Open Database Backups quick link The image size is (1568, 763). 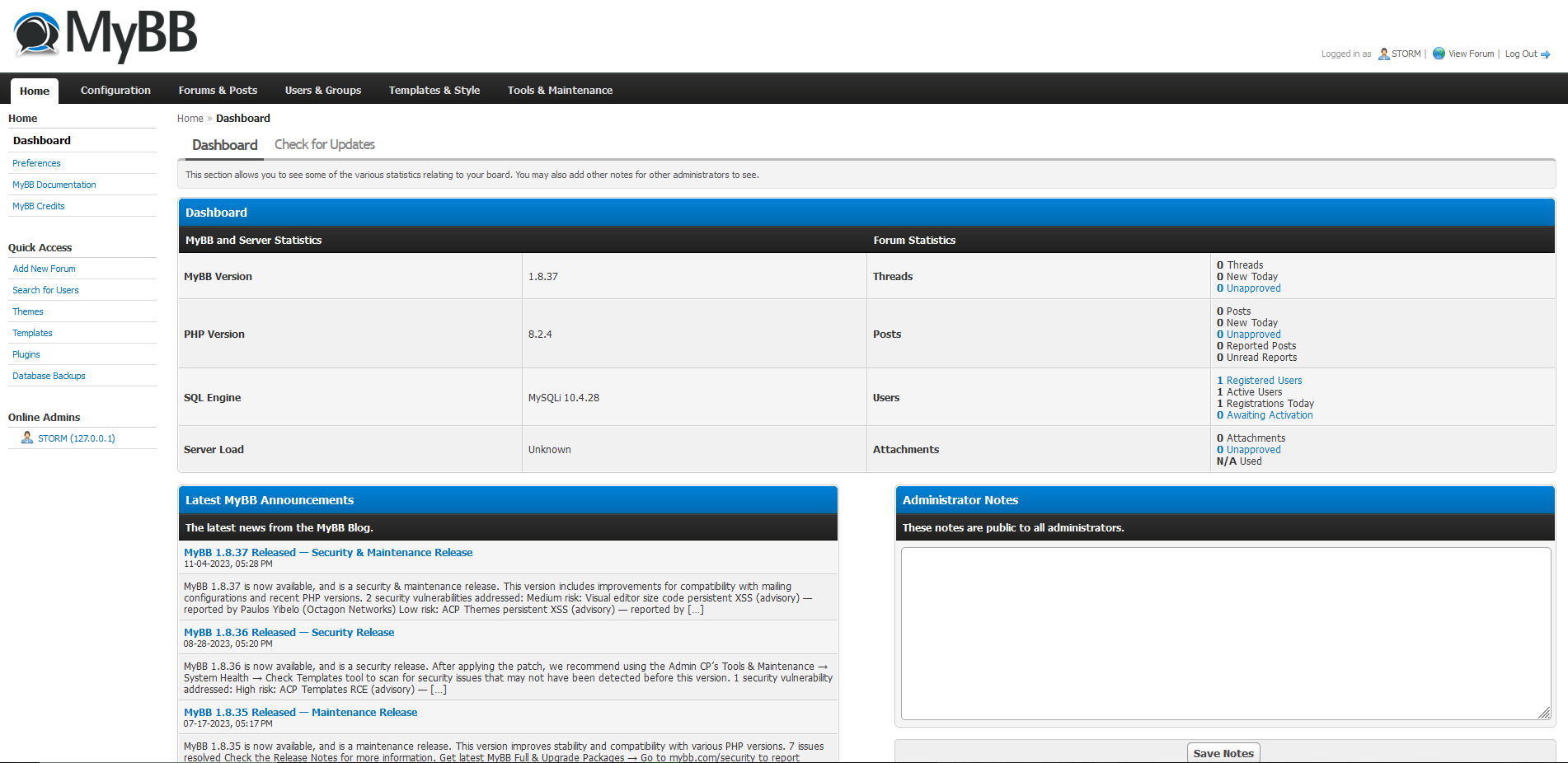[49, 376]
